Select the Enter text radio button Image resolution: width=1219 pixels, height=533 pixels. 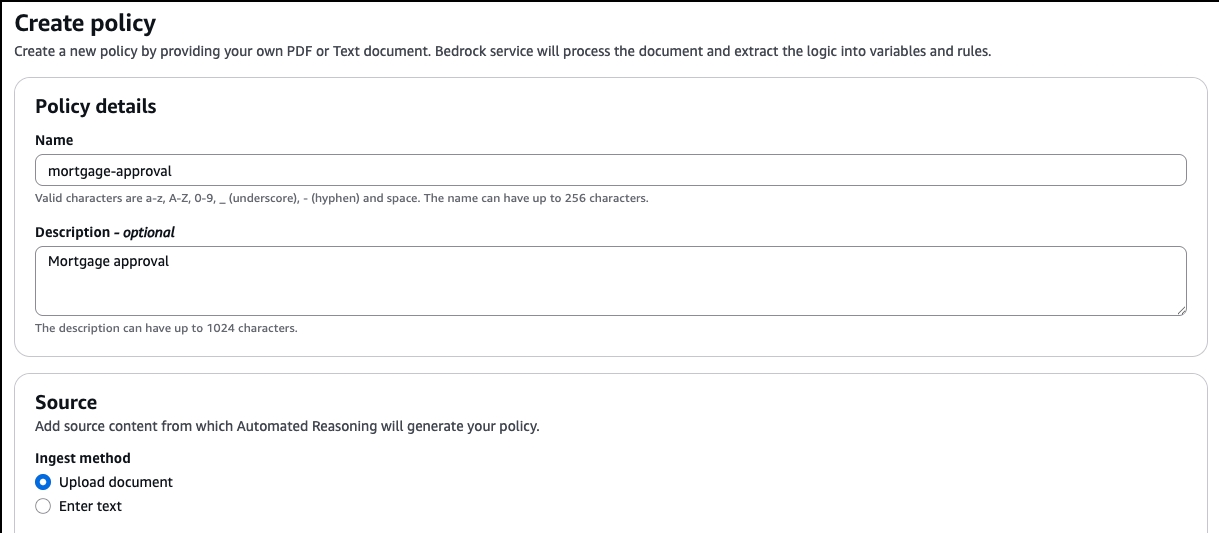43,506
